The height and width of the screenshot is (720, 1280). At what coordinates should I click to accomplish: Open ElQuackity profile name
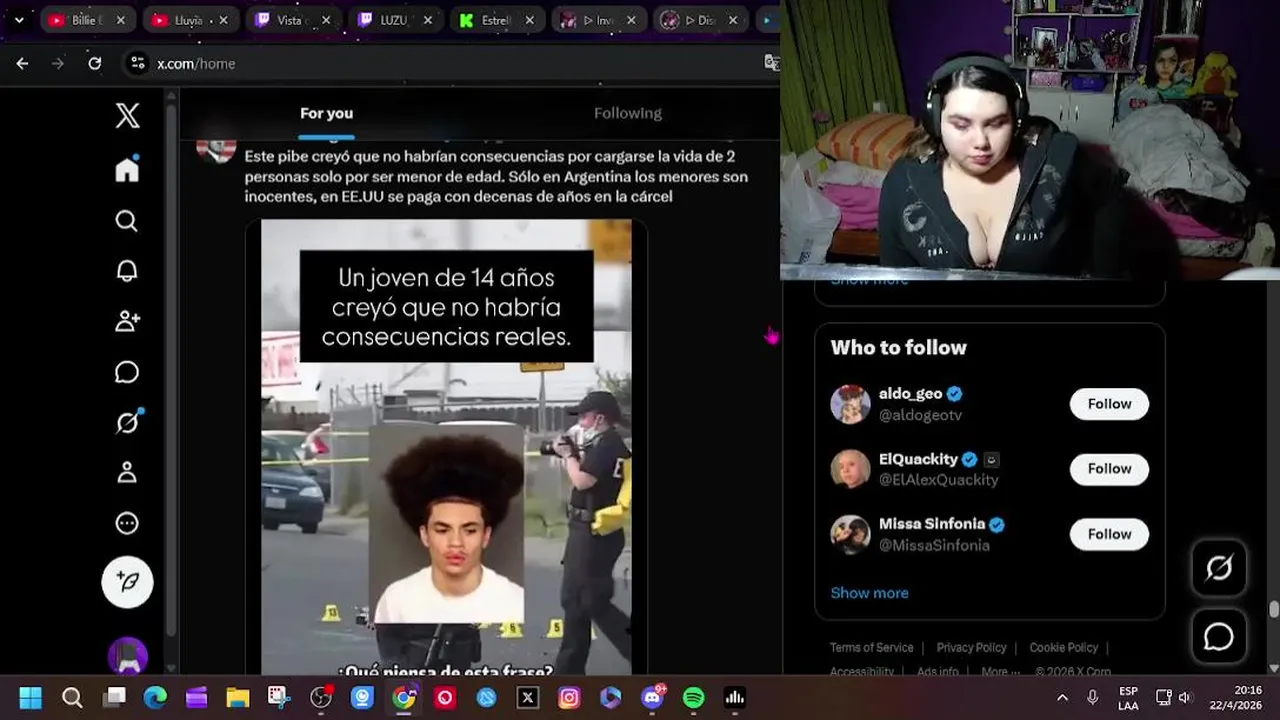[x=918, y=459]
